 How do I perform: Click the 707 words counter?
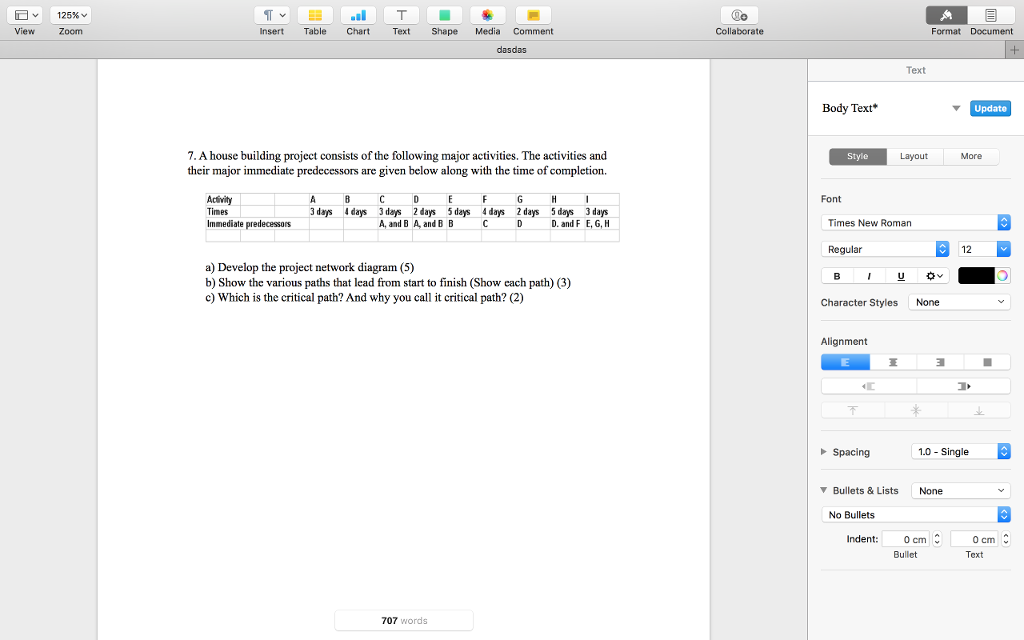tap(404, 621)
